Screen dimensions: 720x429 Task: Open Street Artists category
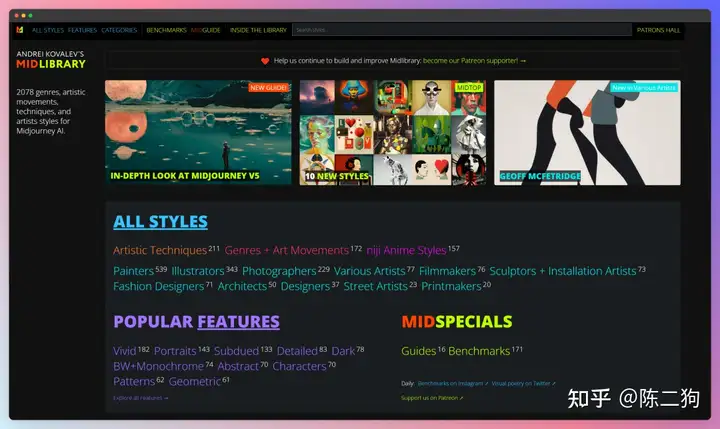pyautogui.click(x=376, y=286)
